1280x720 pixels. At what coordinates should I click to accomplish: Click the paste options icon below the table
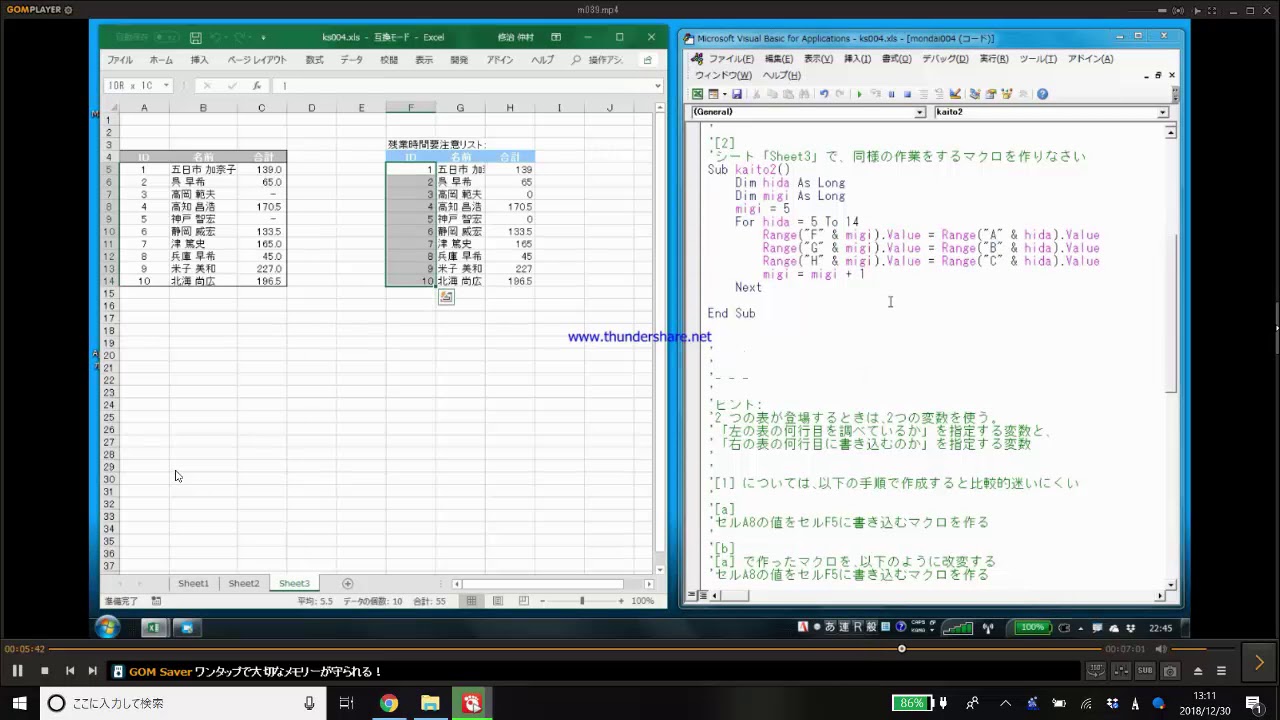pyautogui.click(x=446, y=297)
